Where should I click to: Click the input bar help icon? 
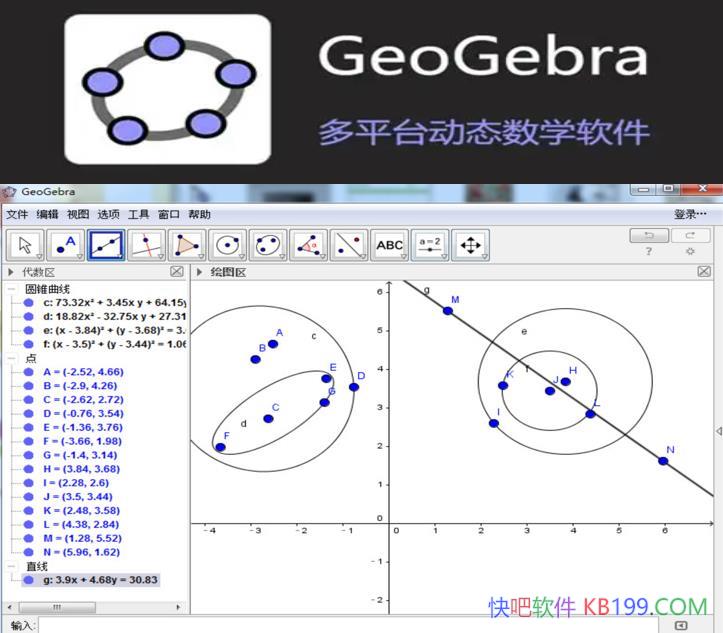point(681,626)
